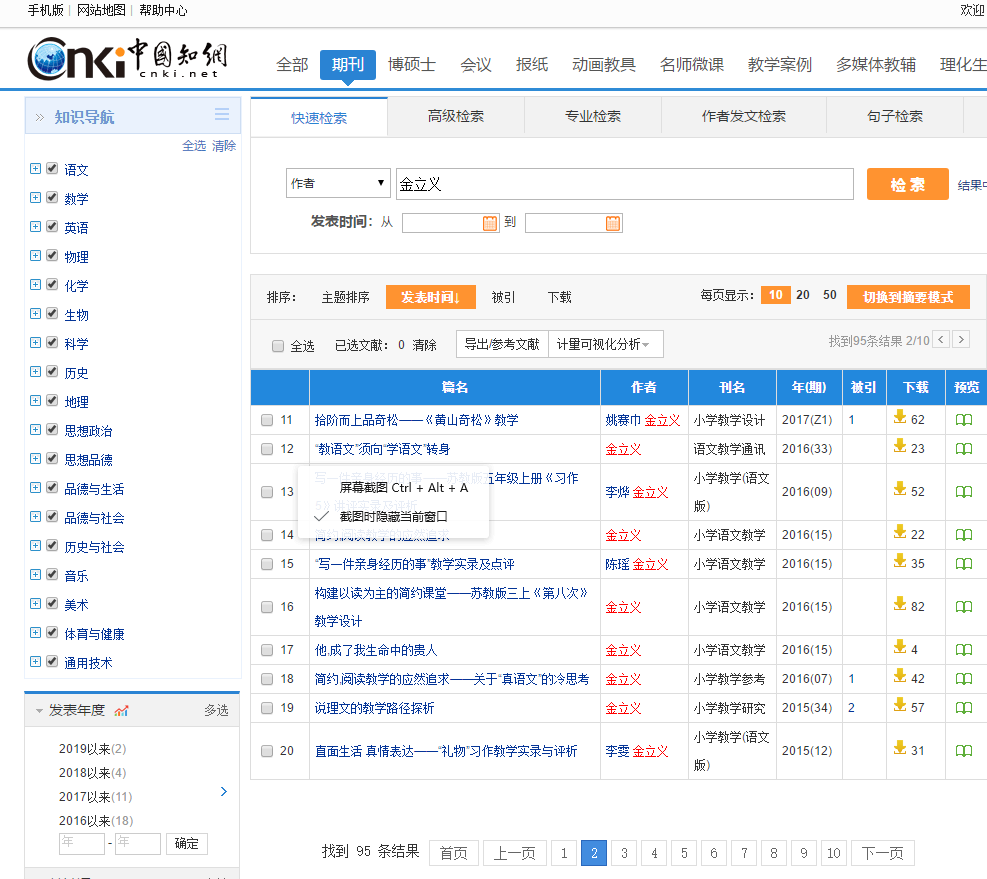The height and width of the screenshot is (879, 987).
Task: Download article 13 by 李烨
Action: click(x=900, y=489)
